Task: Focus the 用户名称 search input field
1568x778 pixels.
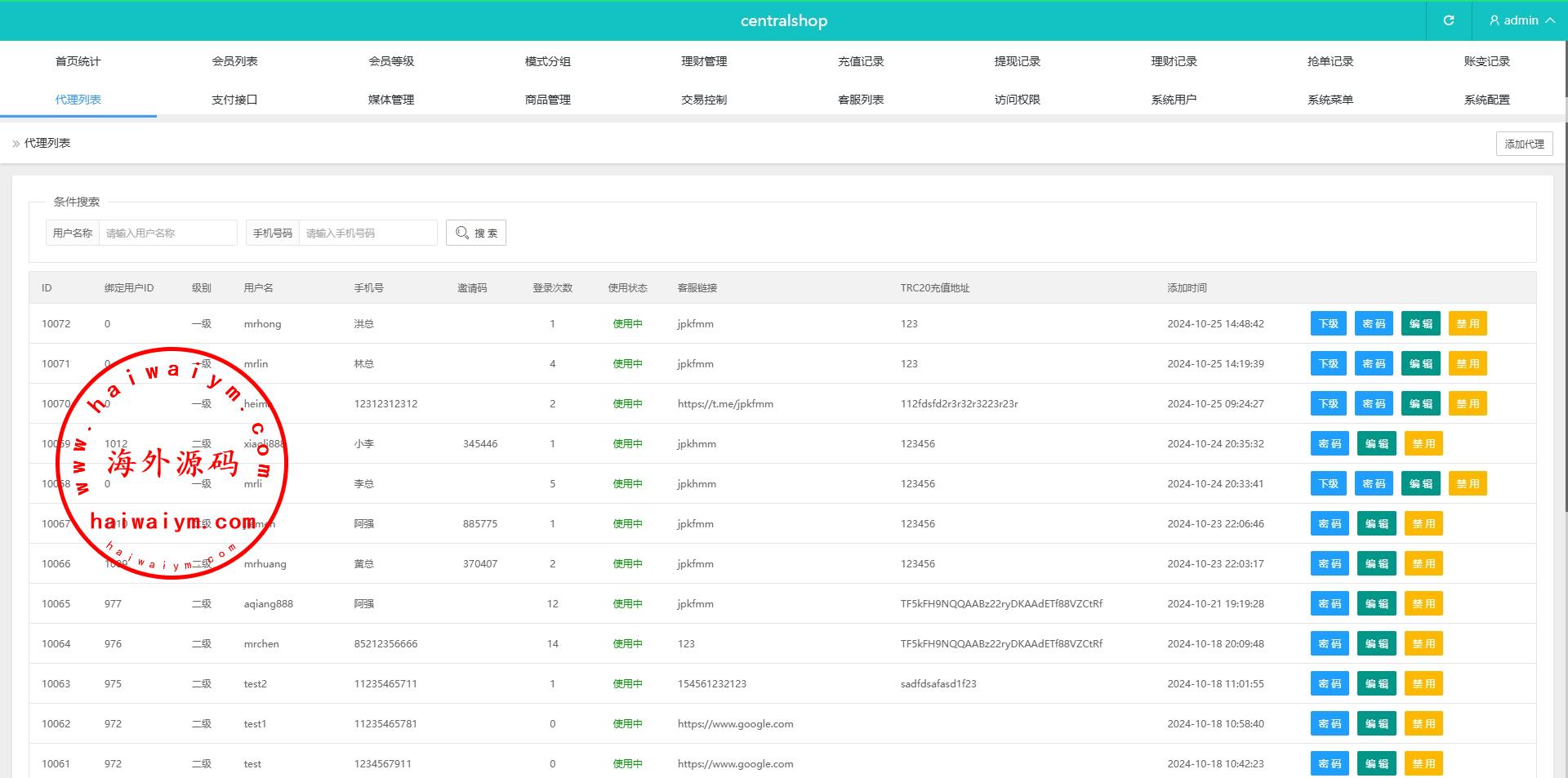Action: (167, 233)
